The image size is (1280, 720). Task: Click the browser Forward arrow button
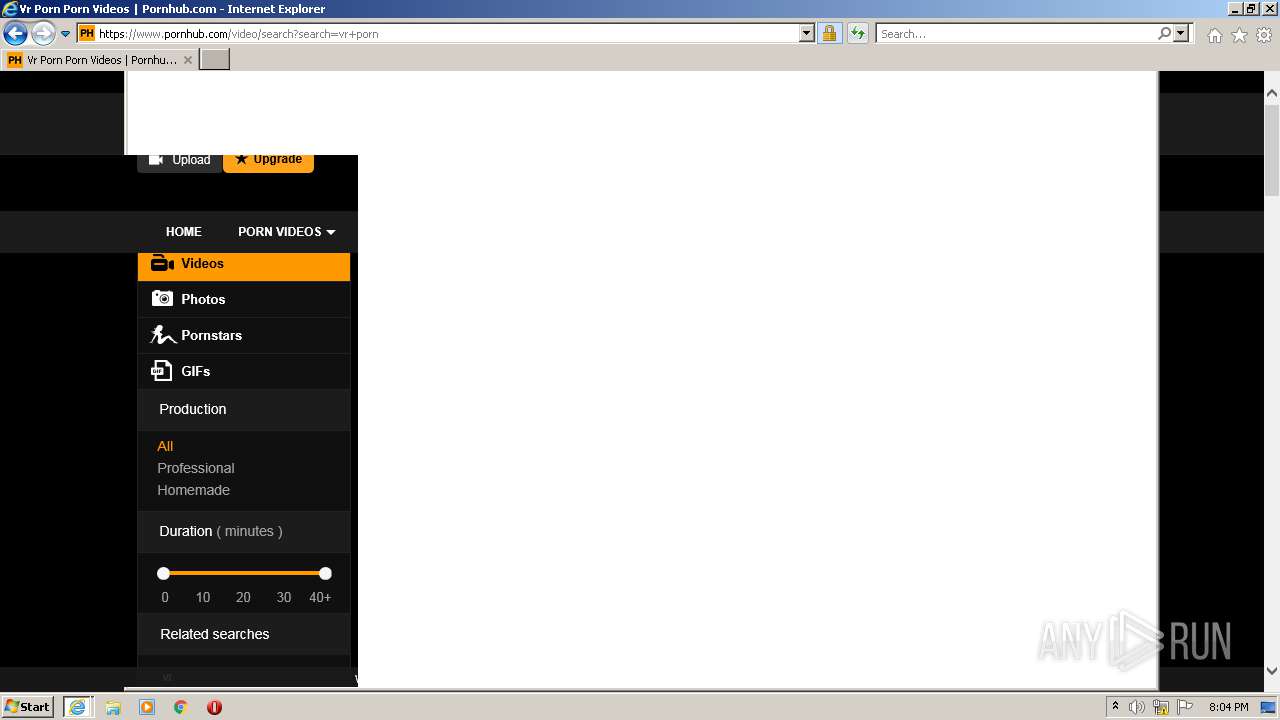tap(43, 34)
